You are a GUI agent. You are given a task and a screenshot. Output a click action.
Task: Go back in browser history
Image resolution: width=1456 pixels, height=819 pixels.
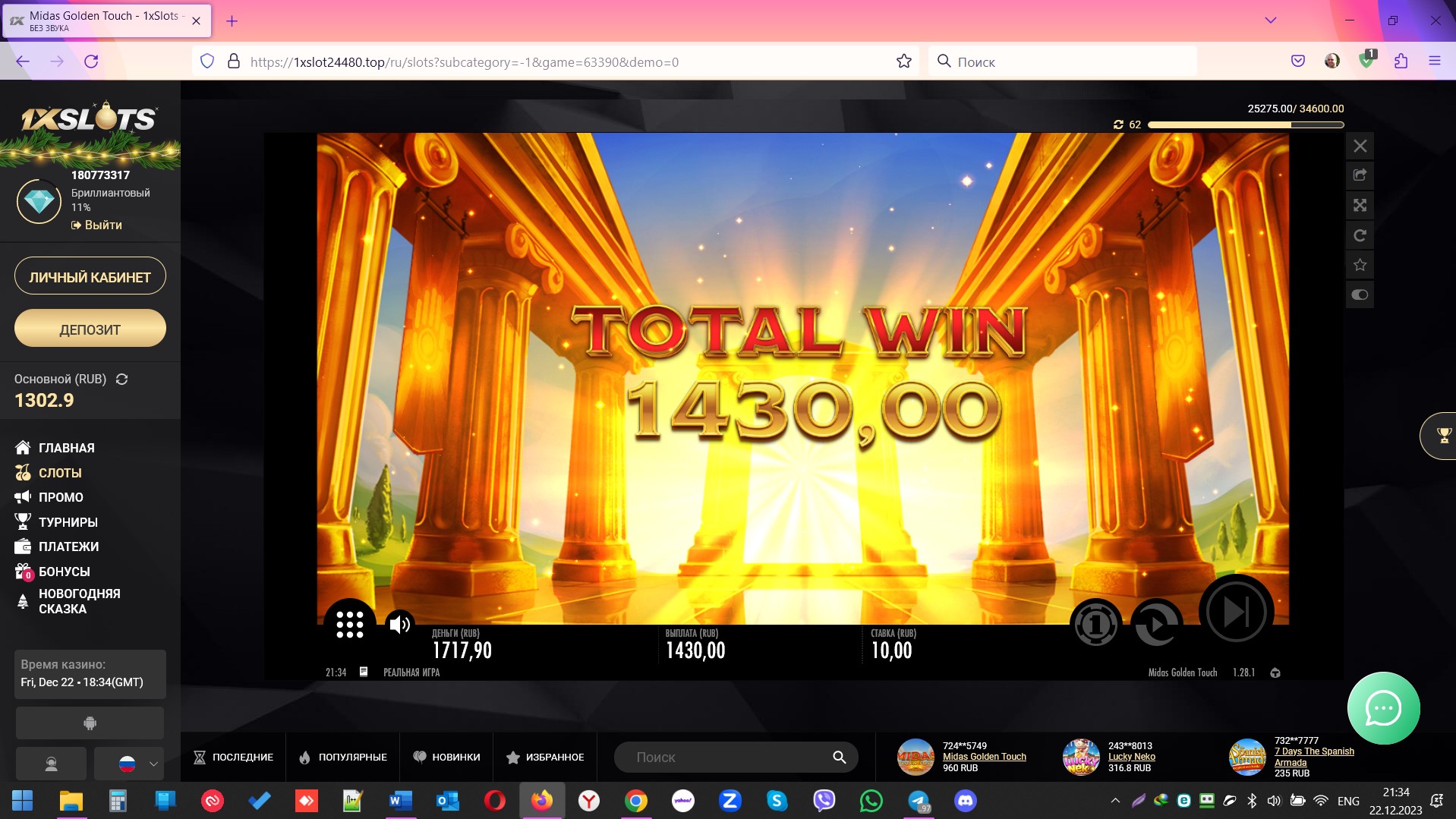[x=23, y=61]
